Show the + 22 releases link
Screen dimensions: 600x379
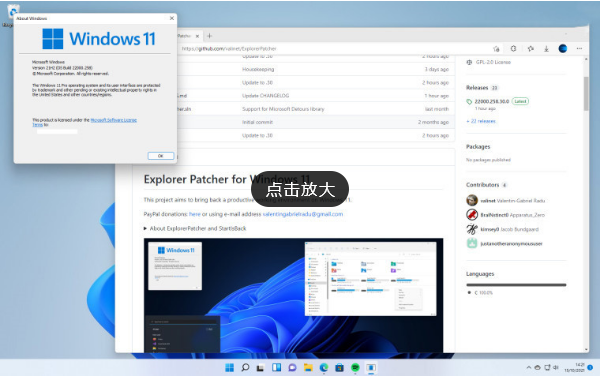tap(481, 121)
